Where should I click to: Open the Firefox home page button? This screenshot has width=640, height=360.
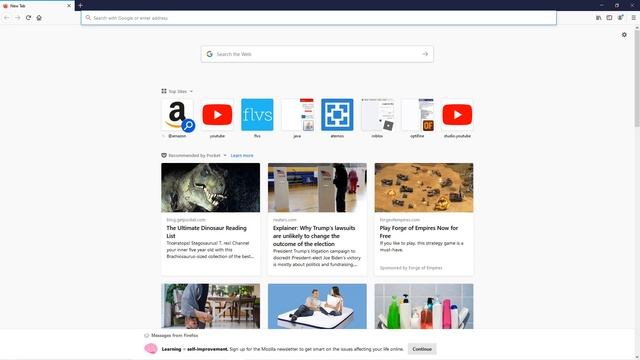(39, 18)
